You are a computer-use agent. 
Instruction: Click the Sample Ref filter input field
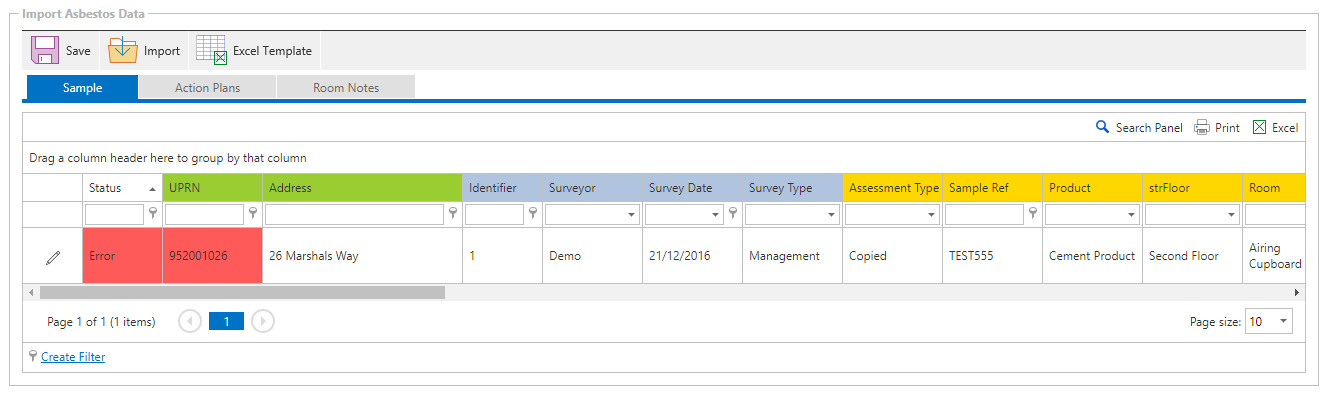(x=984, y=214)
